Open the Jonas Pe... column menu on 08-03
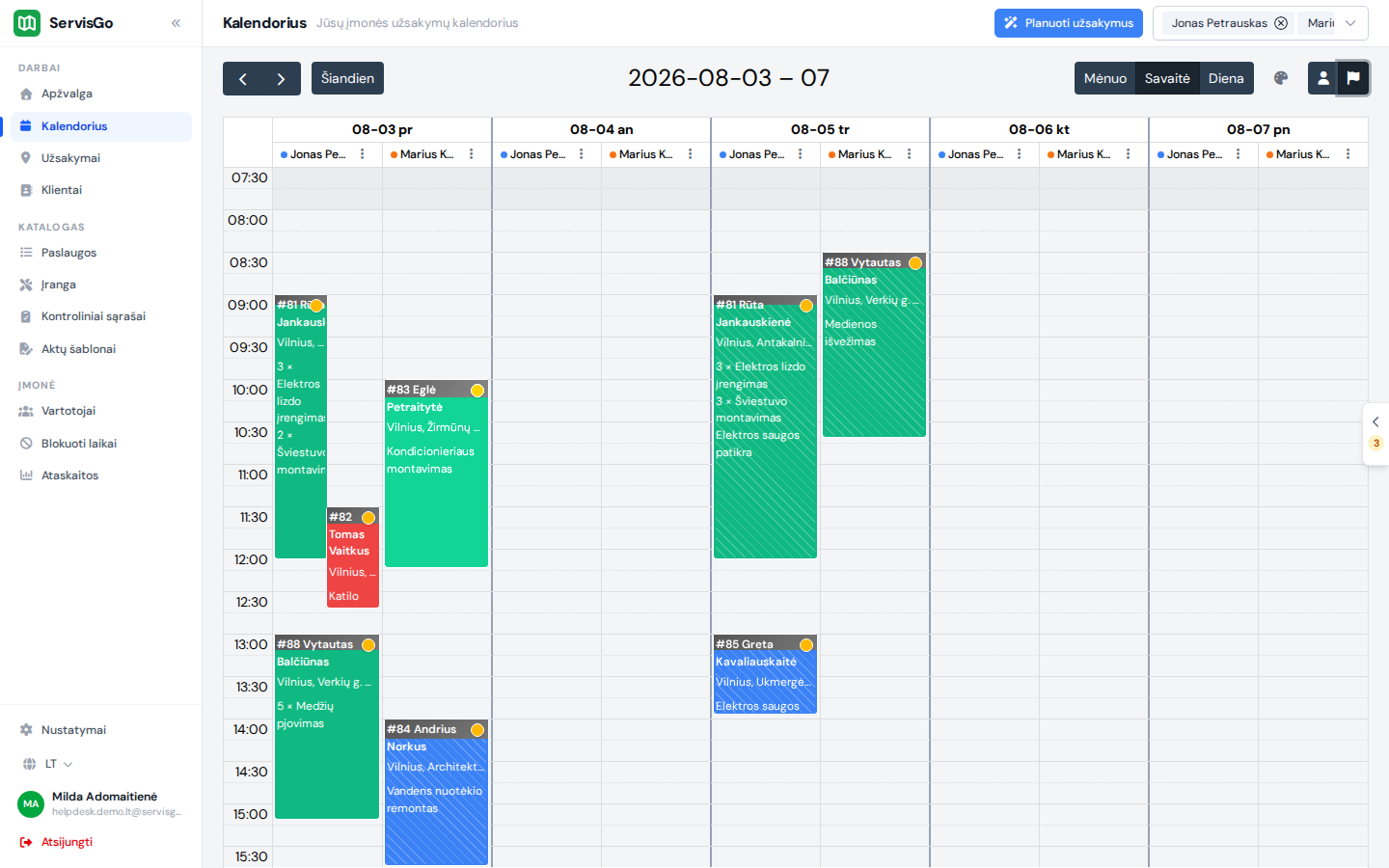 pos(363,154)
